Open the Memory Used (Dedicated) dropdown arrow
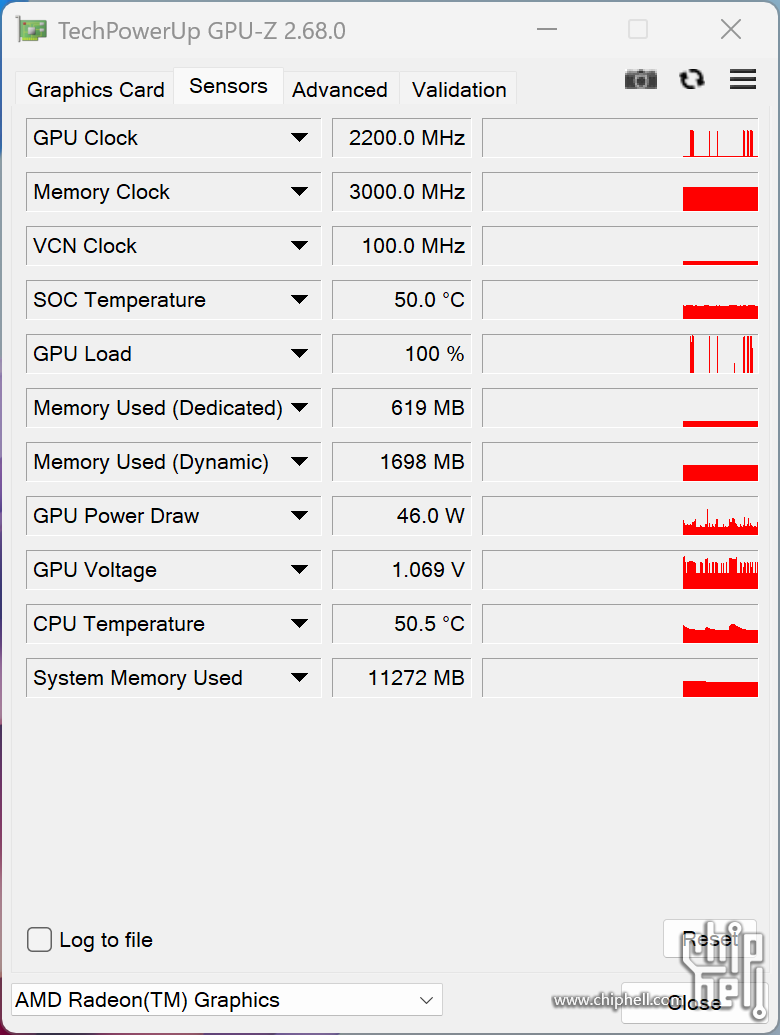 (x=299, y=408)
